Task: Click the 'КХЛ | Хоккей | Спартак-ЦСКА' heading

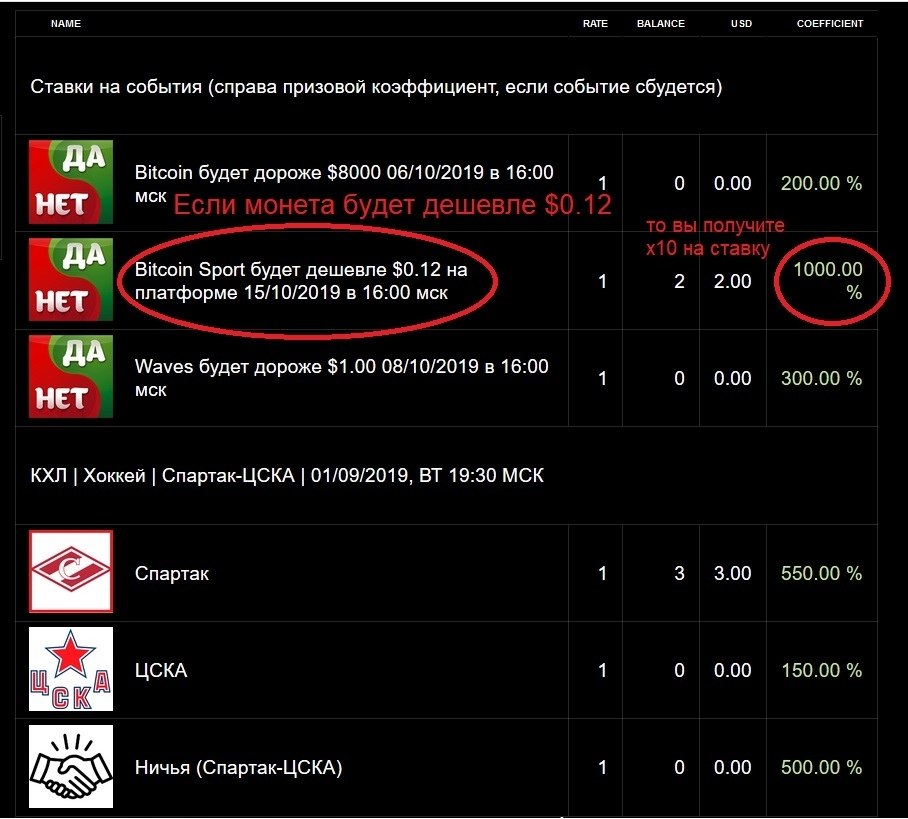Action: (x=287, y=476)
